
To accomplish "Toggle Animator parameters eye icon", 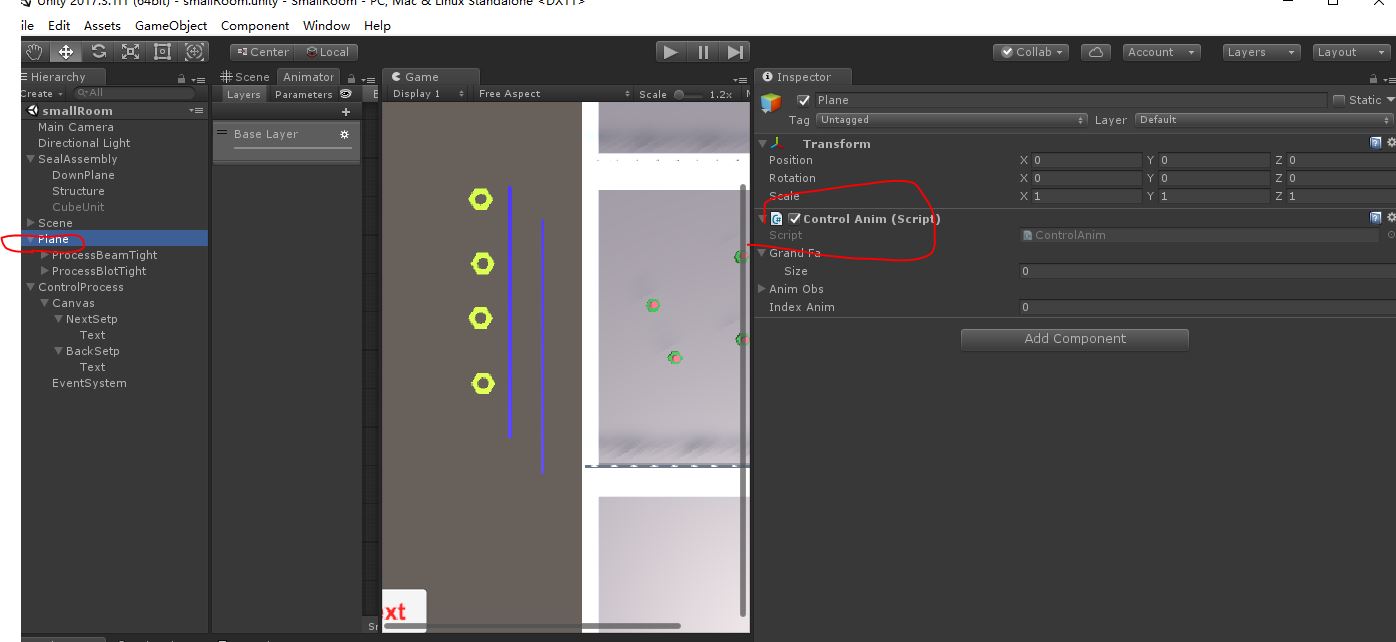I will click(x=345, y=94).
